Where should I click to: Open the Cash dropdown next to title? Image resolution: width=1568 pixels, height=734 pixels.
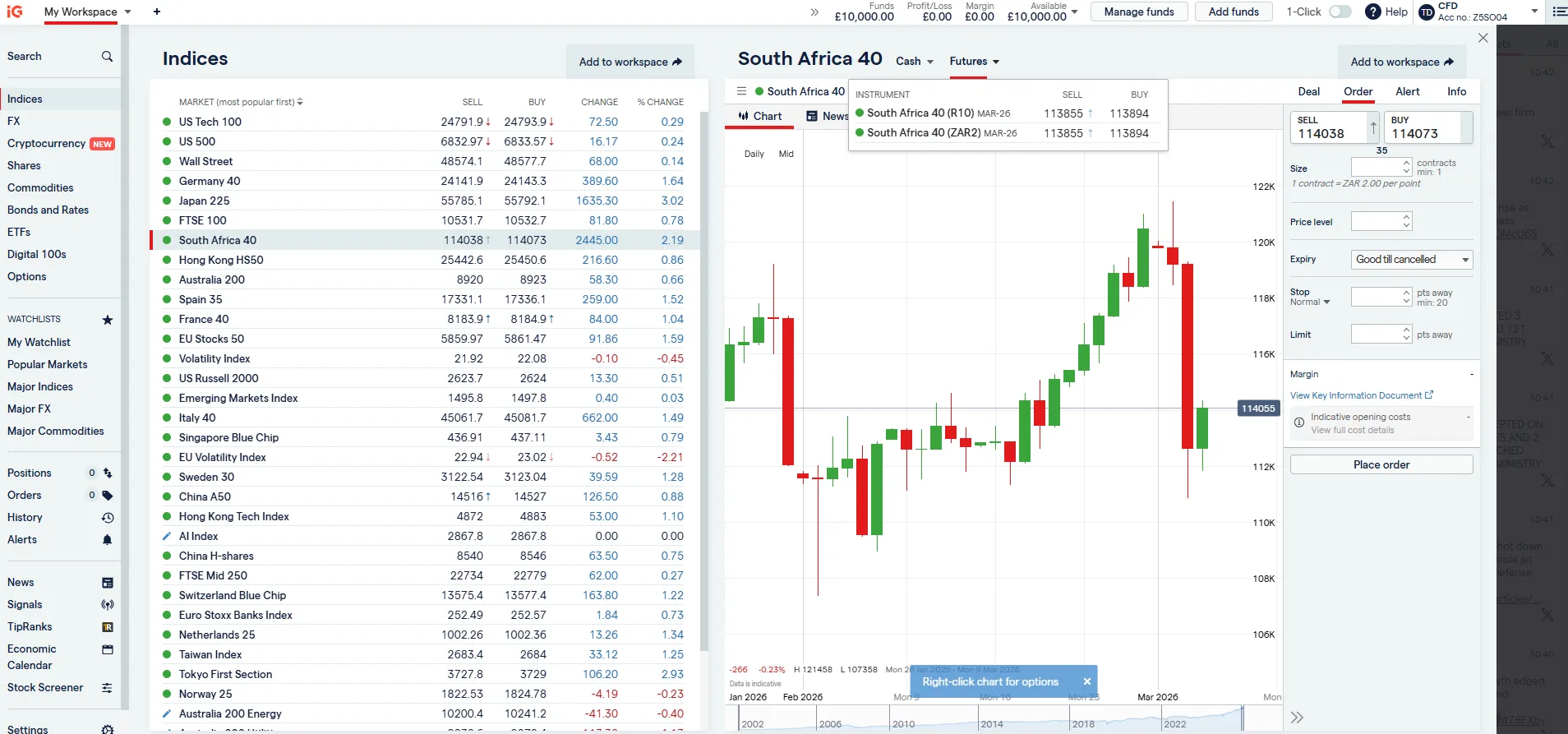point(915,62)
